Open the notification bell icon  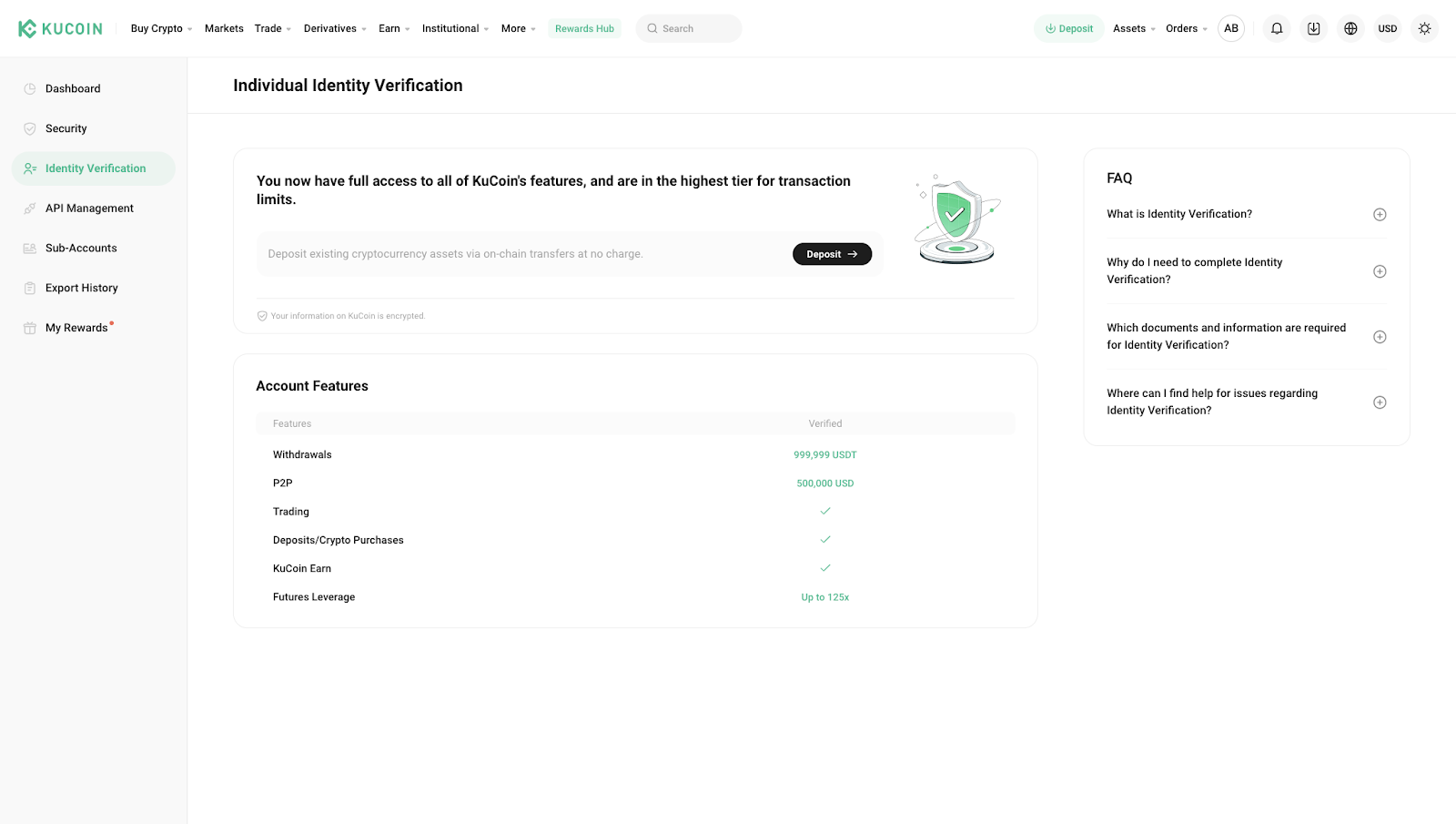[1276, 28]
